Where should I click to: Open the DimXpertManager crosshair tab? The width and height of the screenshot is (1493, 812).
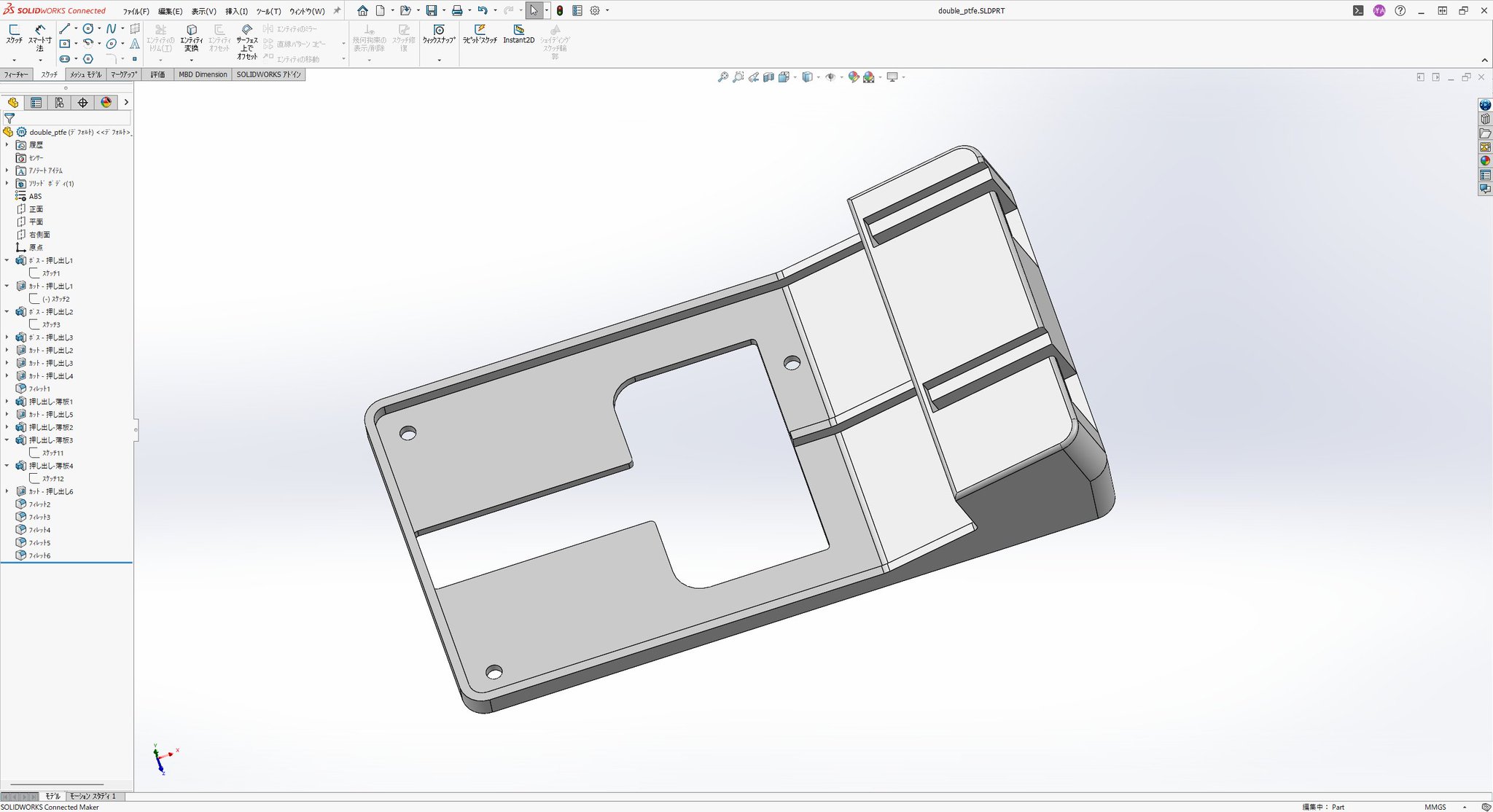[x=82, y=103]
